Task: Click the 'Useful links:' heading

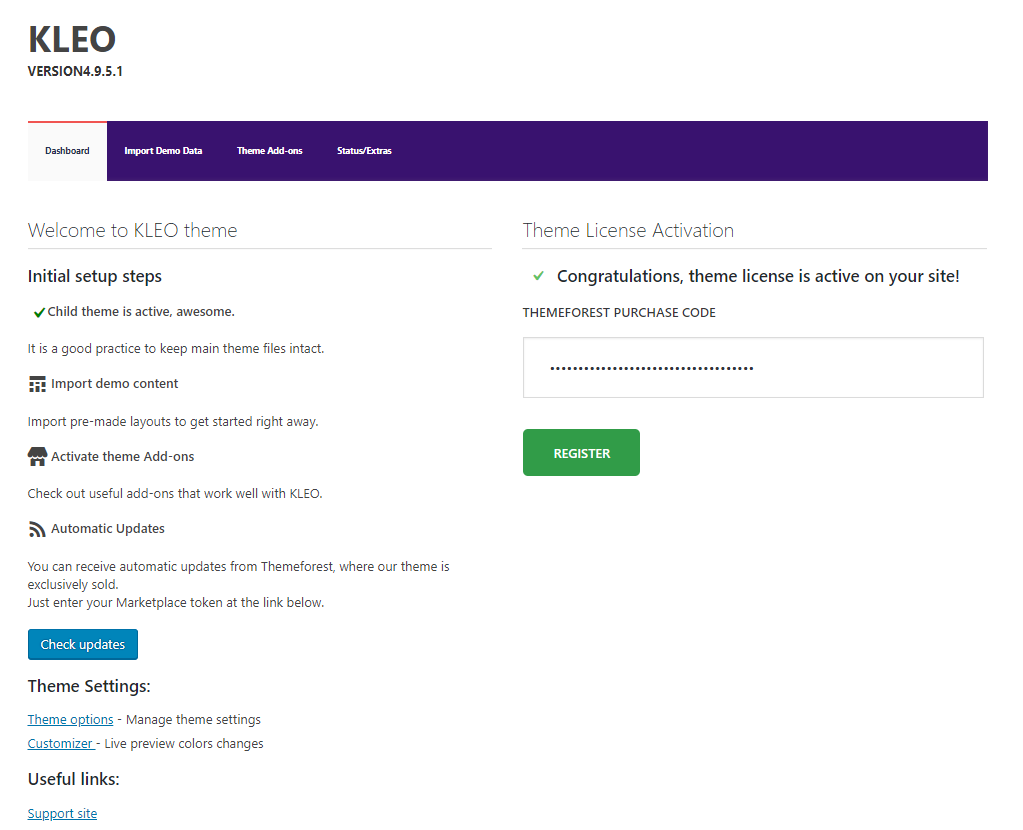Action: [x=74, y=779]
